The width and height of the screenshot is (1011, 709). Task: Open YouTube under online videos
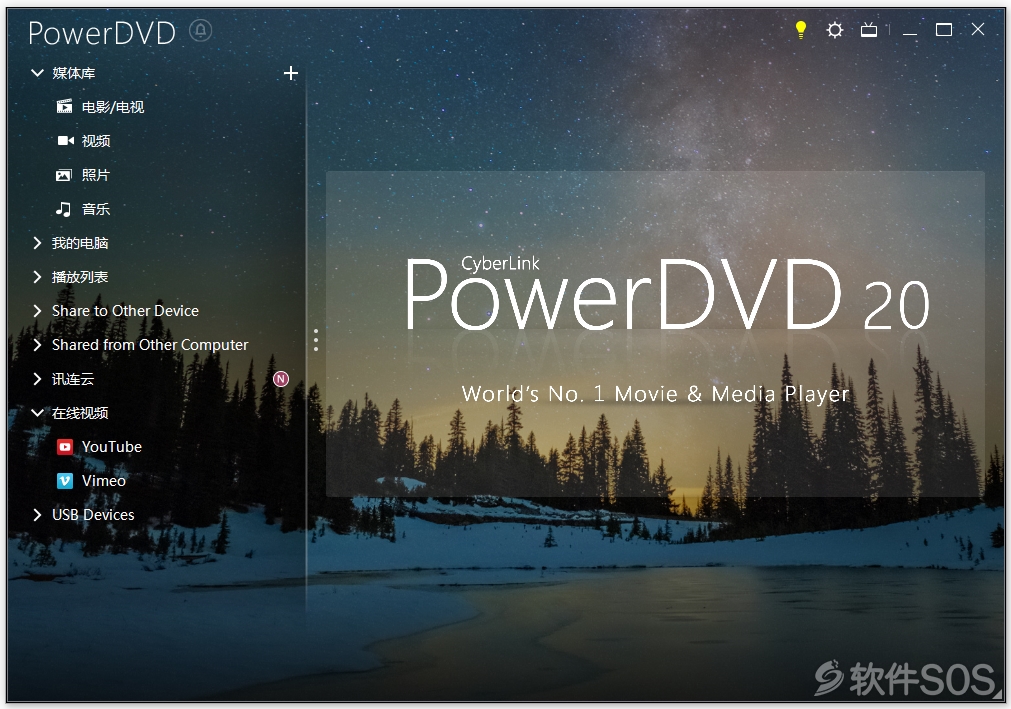pyautogui.click(x=112, y=447)
